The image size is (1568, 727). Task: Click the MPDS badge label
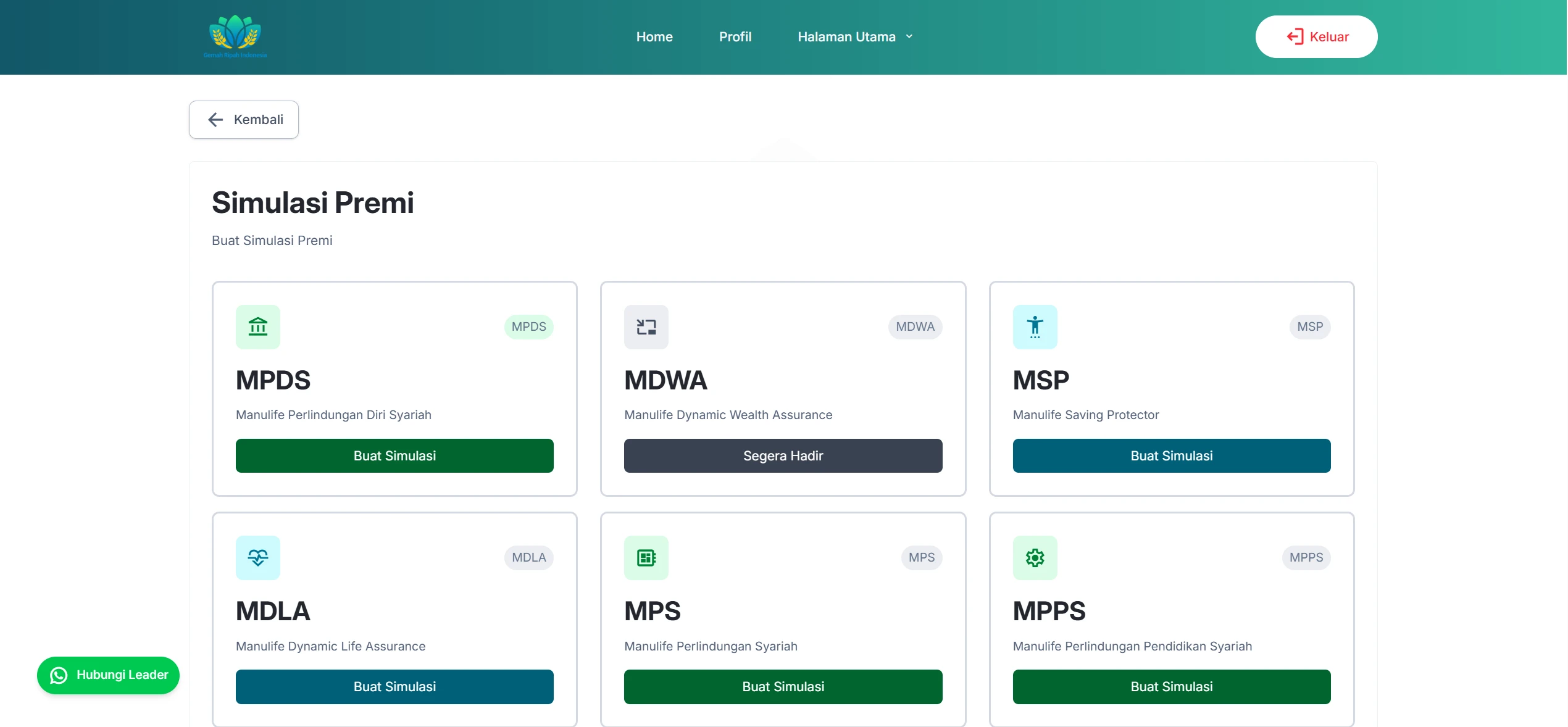[528, 326]
